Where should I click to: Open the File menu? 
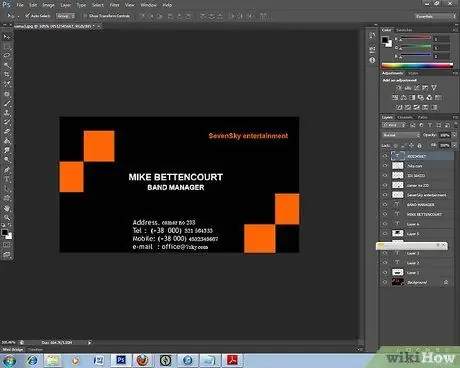[20, 5]
